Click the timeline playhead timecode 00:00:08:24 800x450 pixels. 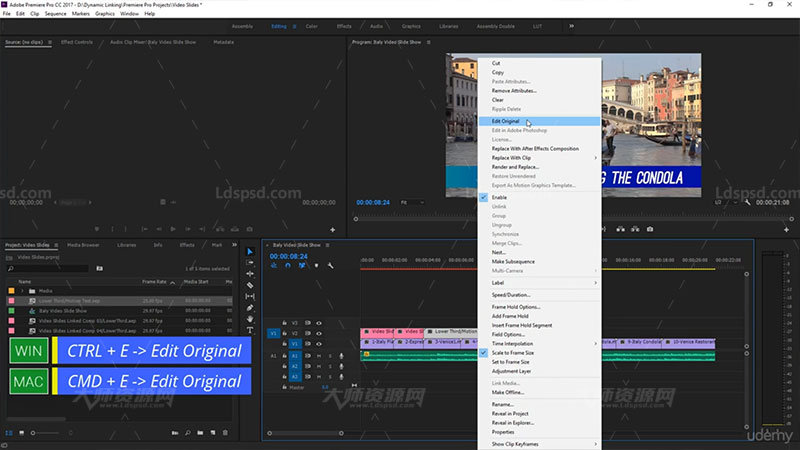coord(289,256)
